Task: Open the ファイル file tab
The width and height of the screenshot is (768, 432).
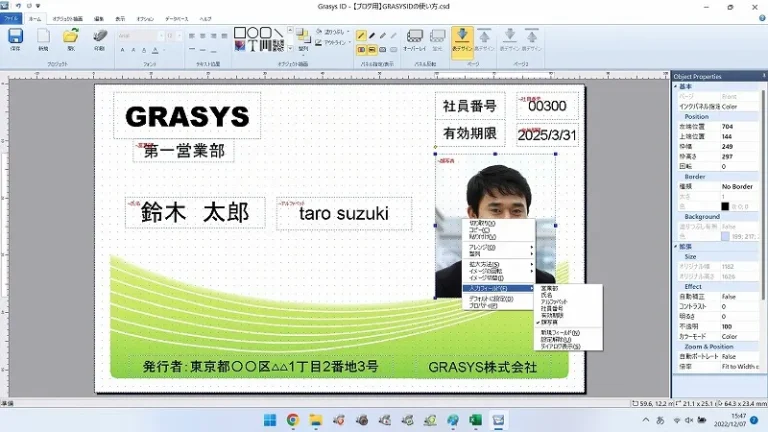Action: point(11,19)
